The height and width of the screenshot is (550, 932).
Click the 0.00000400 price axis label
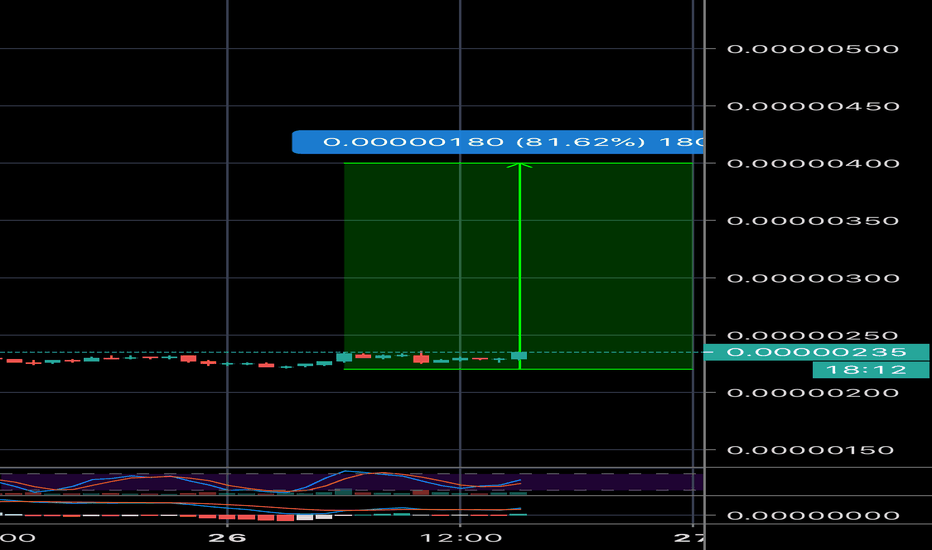click(x=813, y=164)
